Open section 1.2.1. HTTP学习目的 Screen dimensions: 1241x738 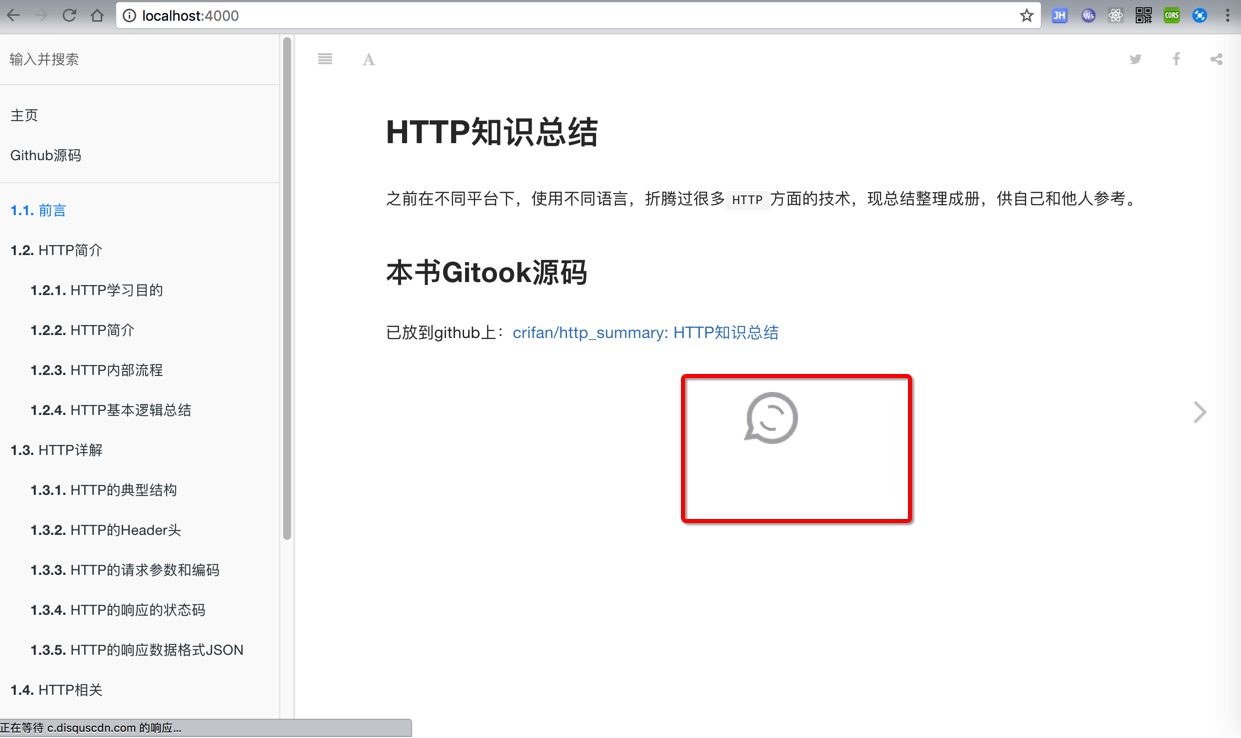96,290
